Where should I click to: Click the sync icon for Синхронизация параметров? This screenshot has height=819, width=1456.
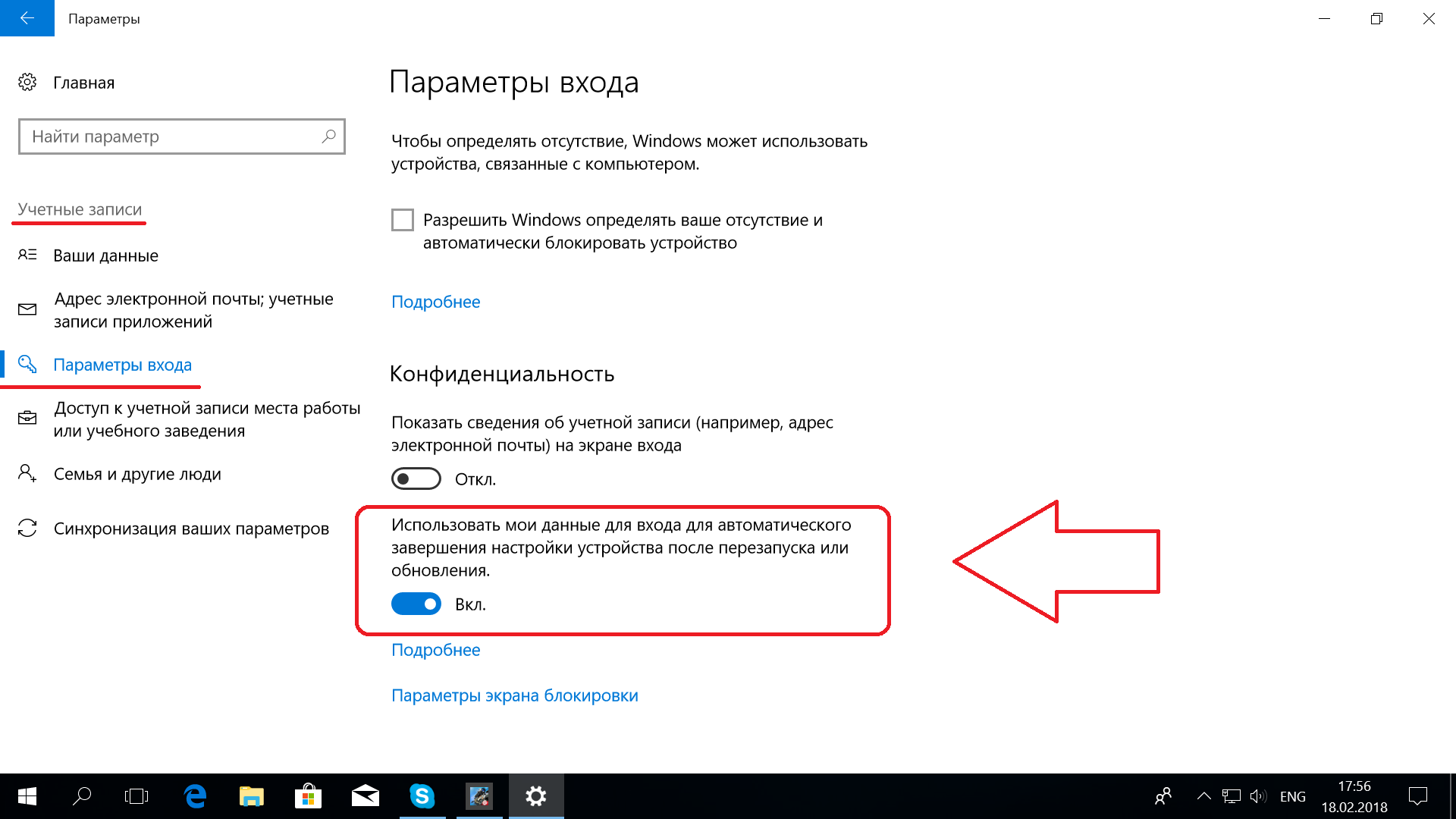point(27,528)
